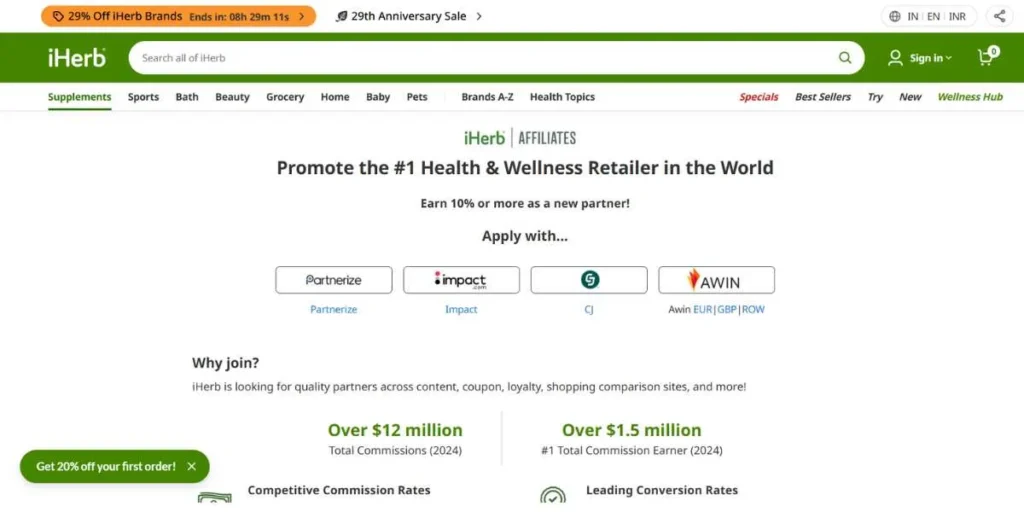Open the shopping cart icon
The image size is (1024, 512).
tap(988, 56)
